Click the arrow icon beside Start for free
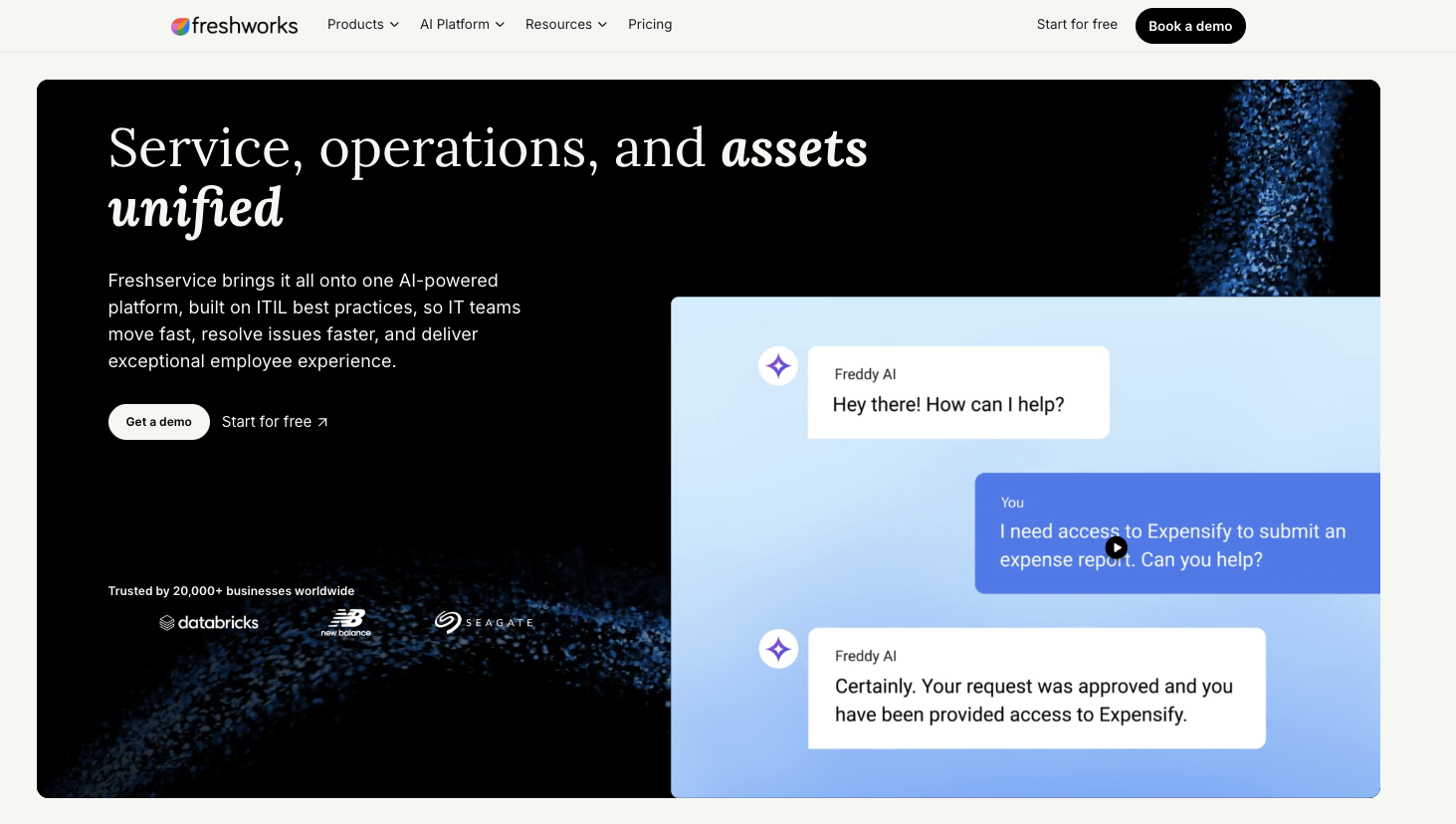This screenshot has height=824, width=1456. 322,422
